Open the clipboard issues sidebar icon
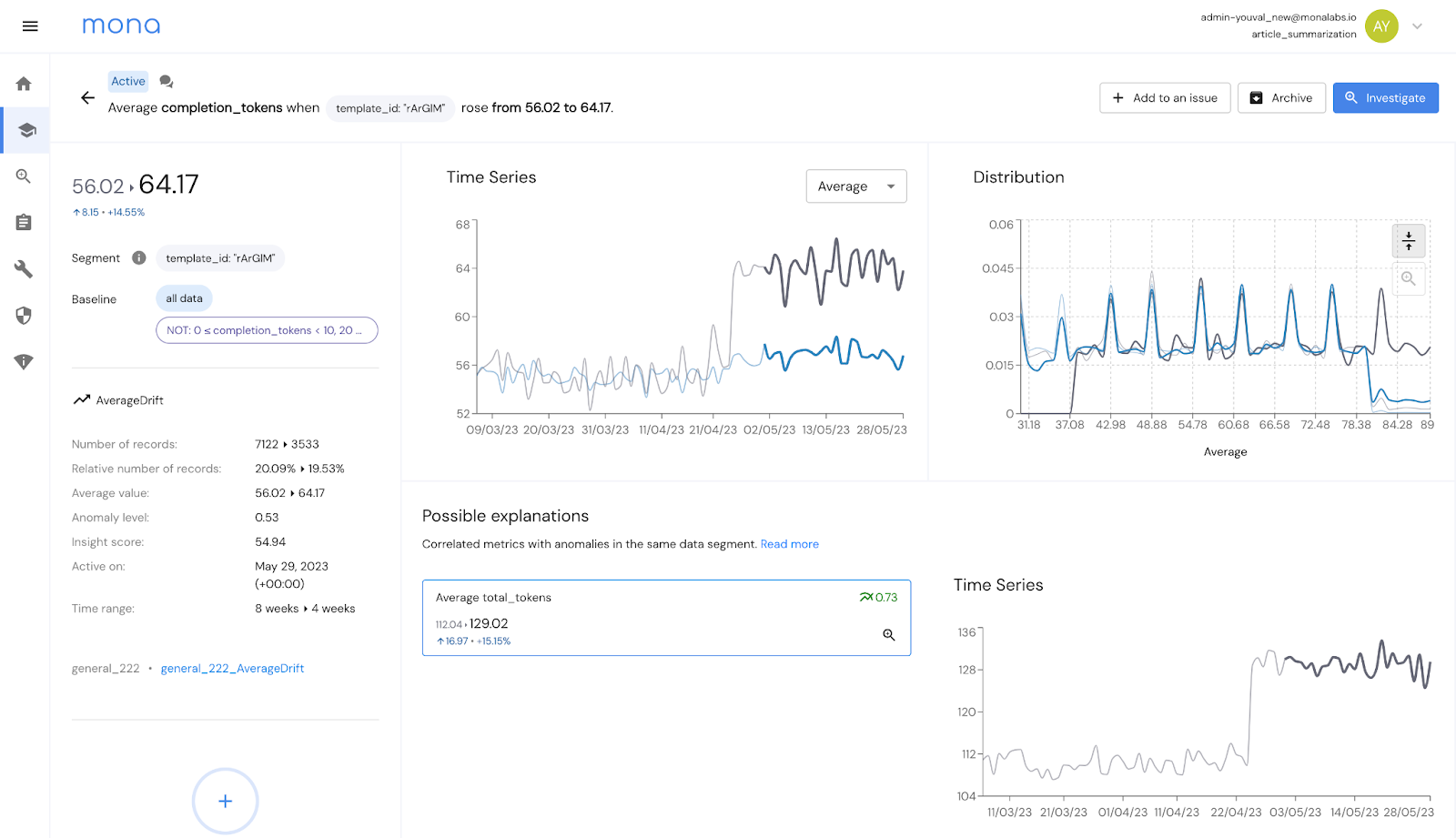Image resolution: width=1456 pixels, height=838 pixels. (x=25, y=223)
